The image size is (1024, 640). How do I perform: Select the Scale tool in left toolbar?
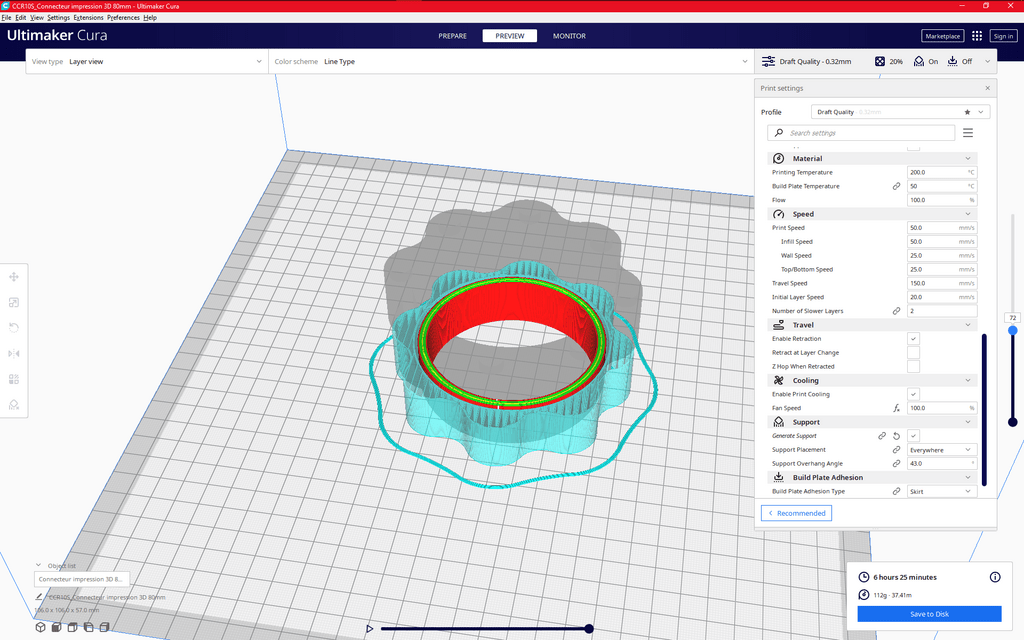tap(14, 302)
